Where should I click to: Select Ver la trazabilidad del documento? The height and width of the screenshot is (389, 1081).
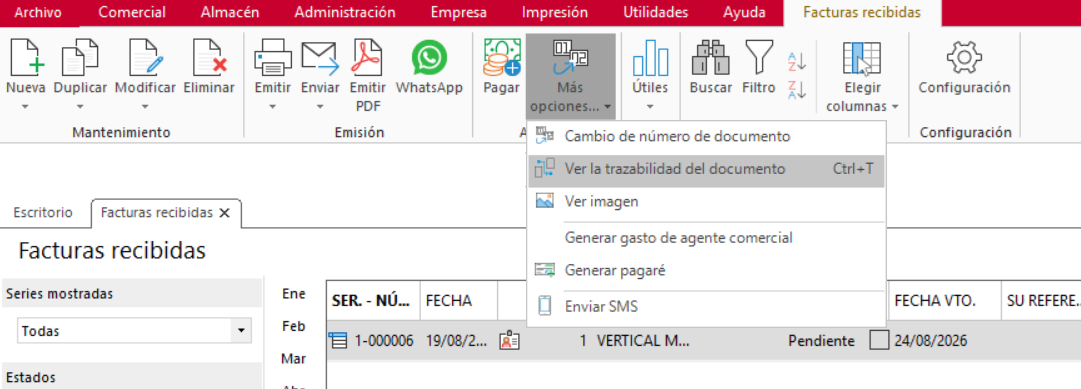tap(706, 169)
